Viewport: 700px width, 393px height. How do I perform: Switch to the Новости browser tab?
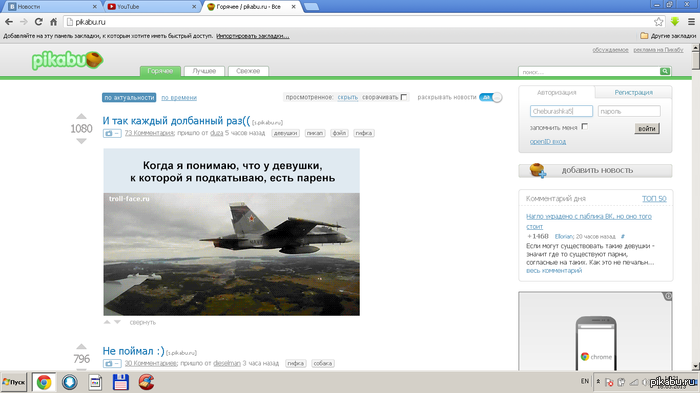coord(52,7)
